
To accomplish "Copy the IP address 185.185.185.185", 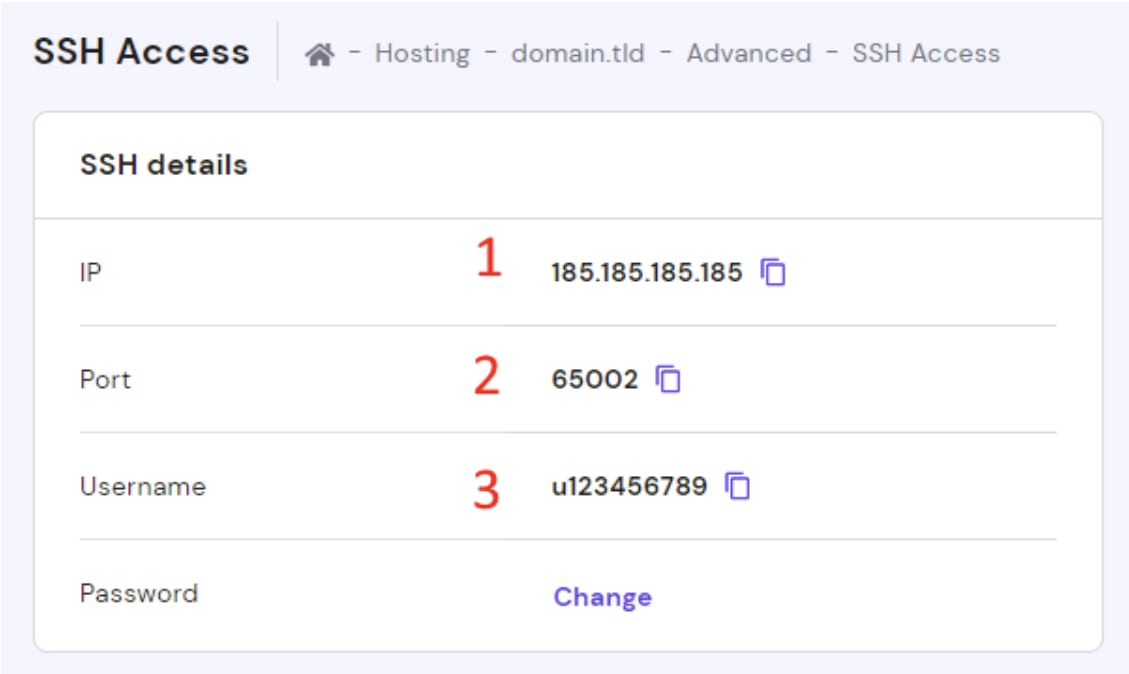I will (x=774, y=272).
